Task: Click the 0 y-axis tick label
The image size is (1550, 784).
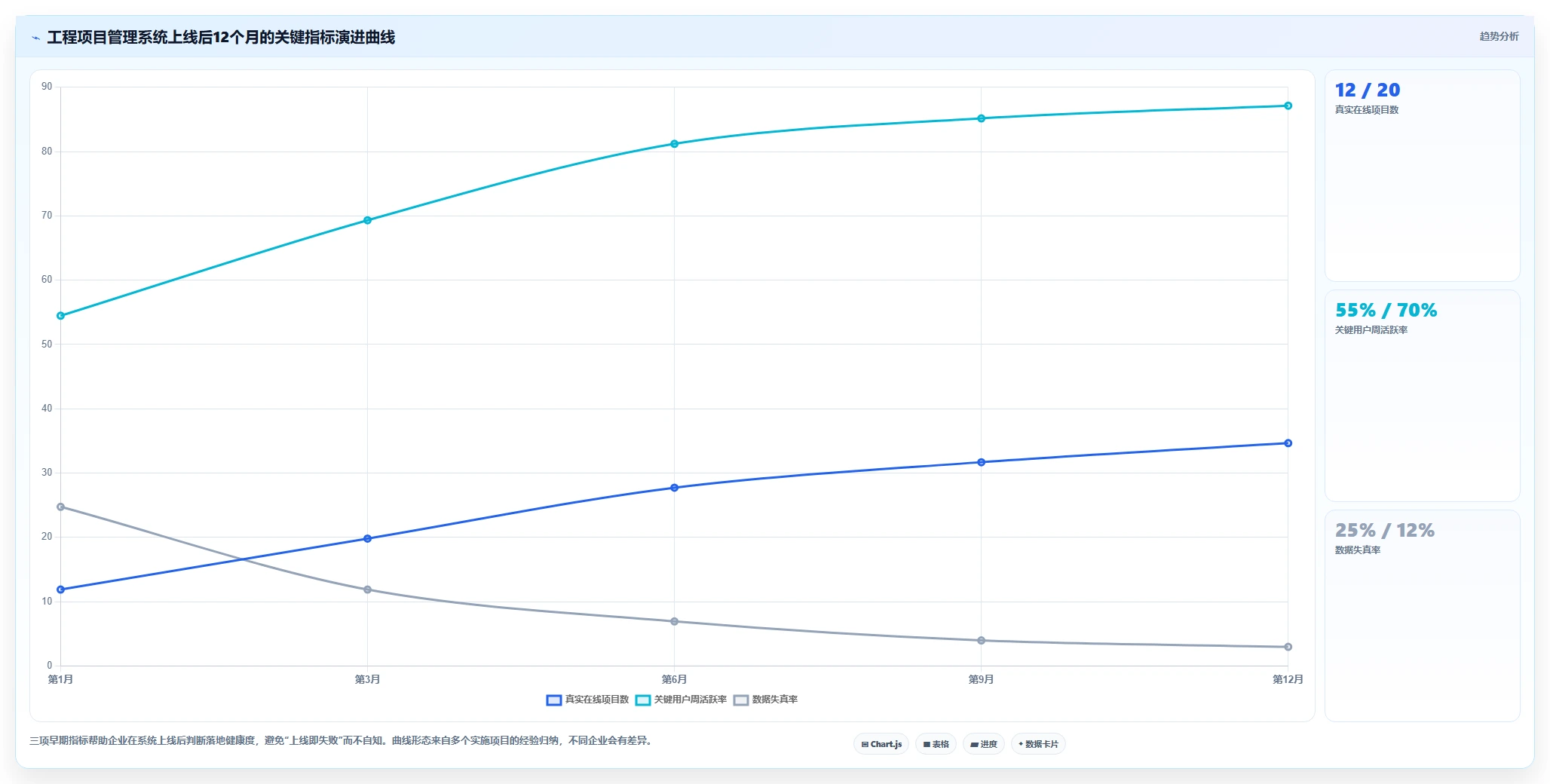Action: pos(50,666)
